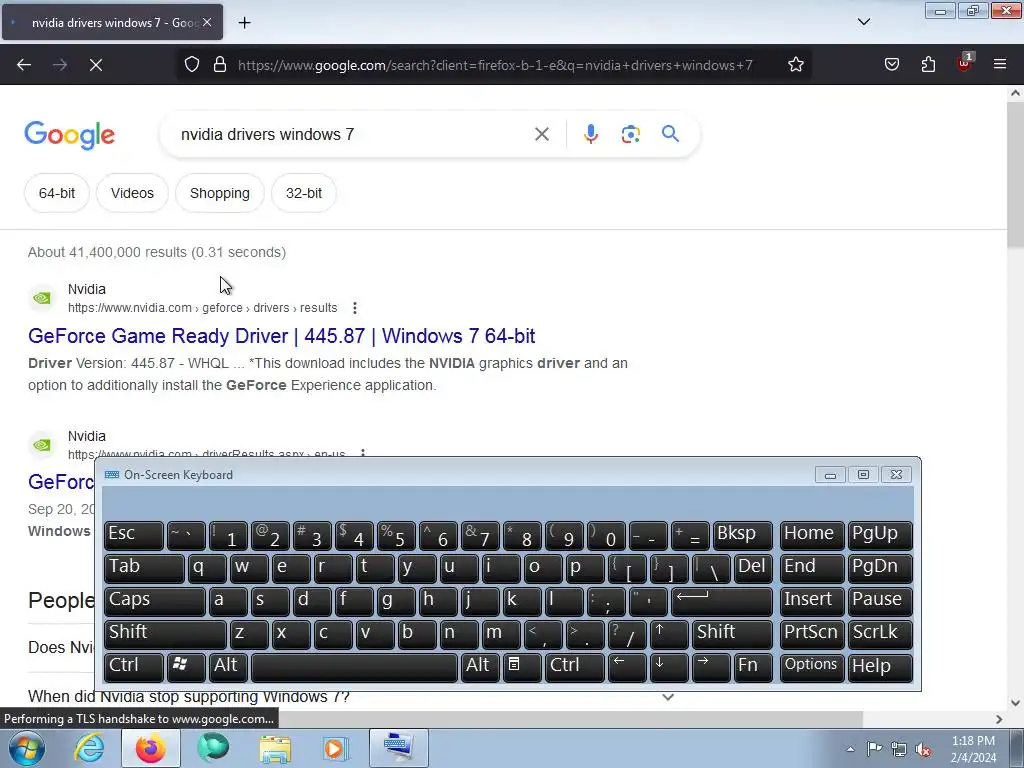Click the horizontal scrollbar at page bottom
This screenshot has height=768, width=1024.
tap(571, 719)
